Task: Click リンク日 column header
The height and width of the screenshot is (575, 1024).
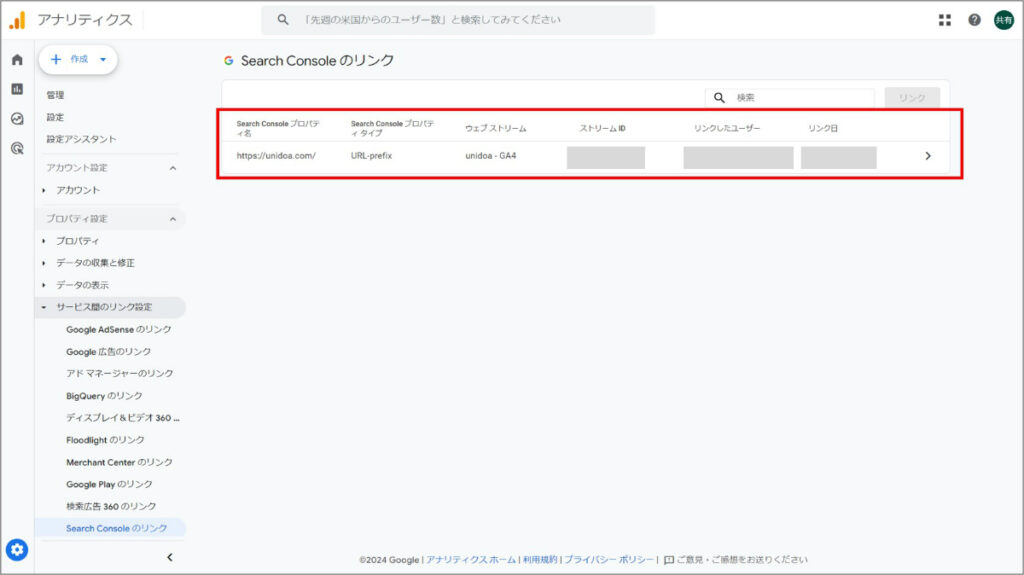Action: [823, 129]
